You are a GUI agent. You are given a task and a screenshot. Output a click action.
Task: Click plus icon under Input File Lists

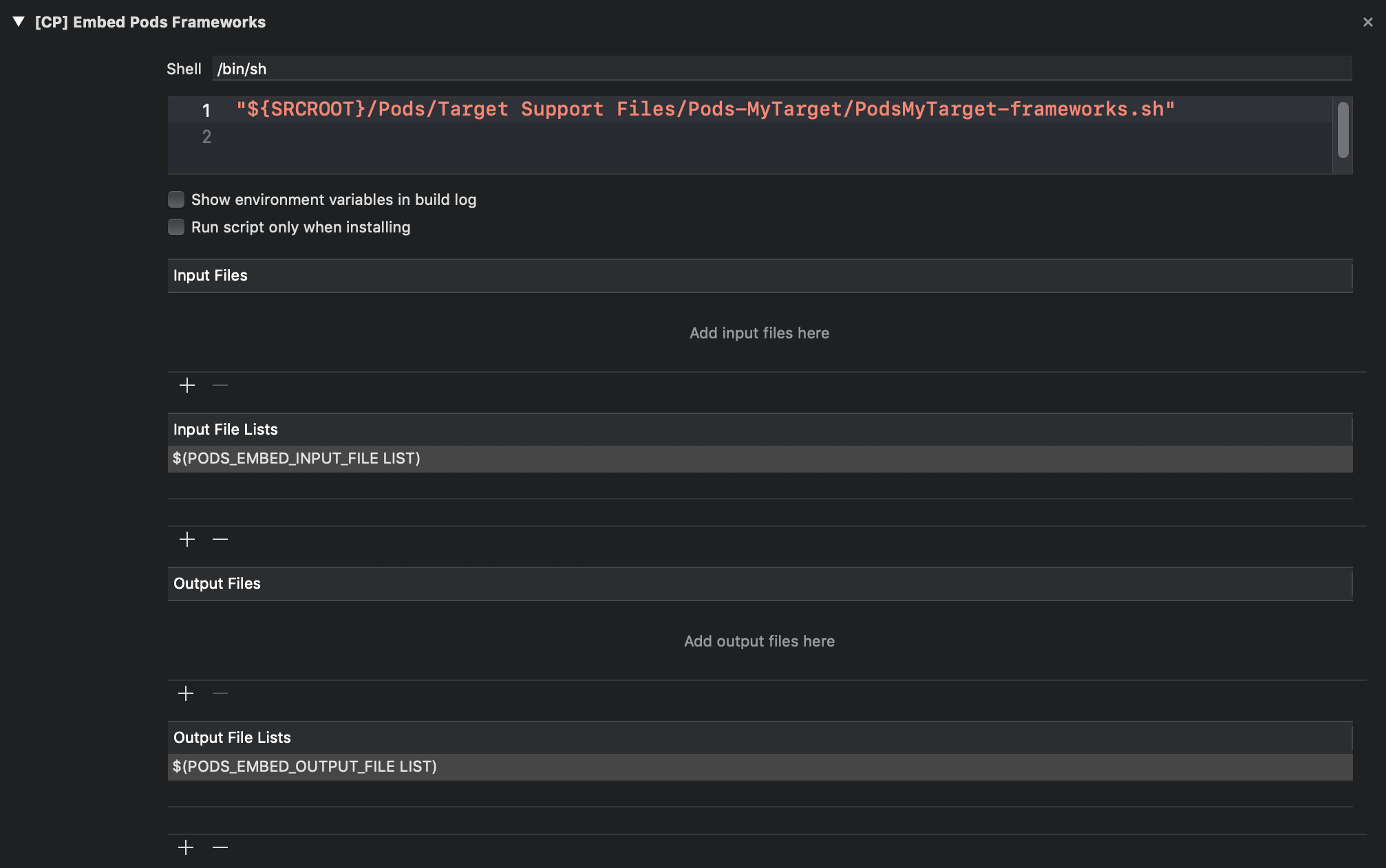point(187,539)
